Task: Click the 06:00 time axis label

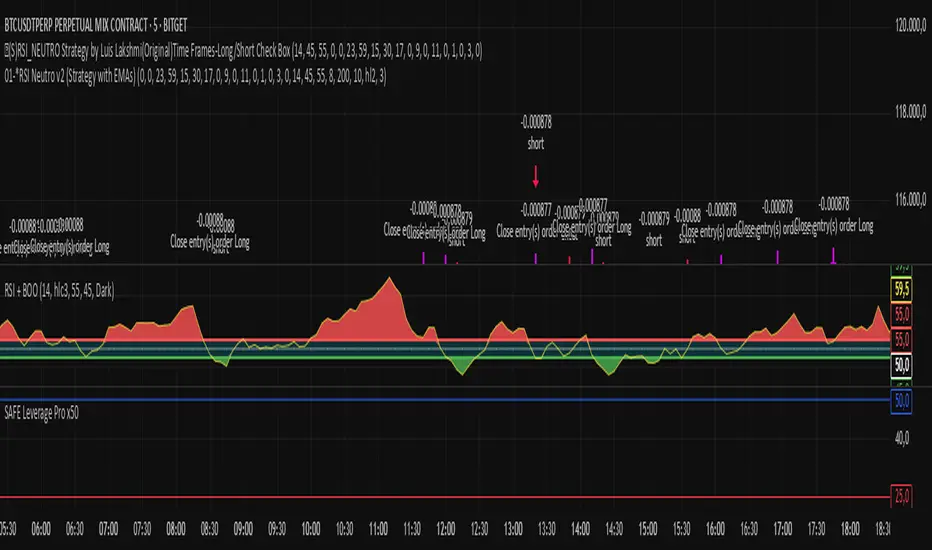Action: click(x=41, y=528)
